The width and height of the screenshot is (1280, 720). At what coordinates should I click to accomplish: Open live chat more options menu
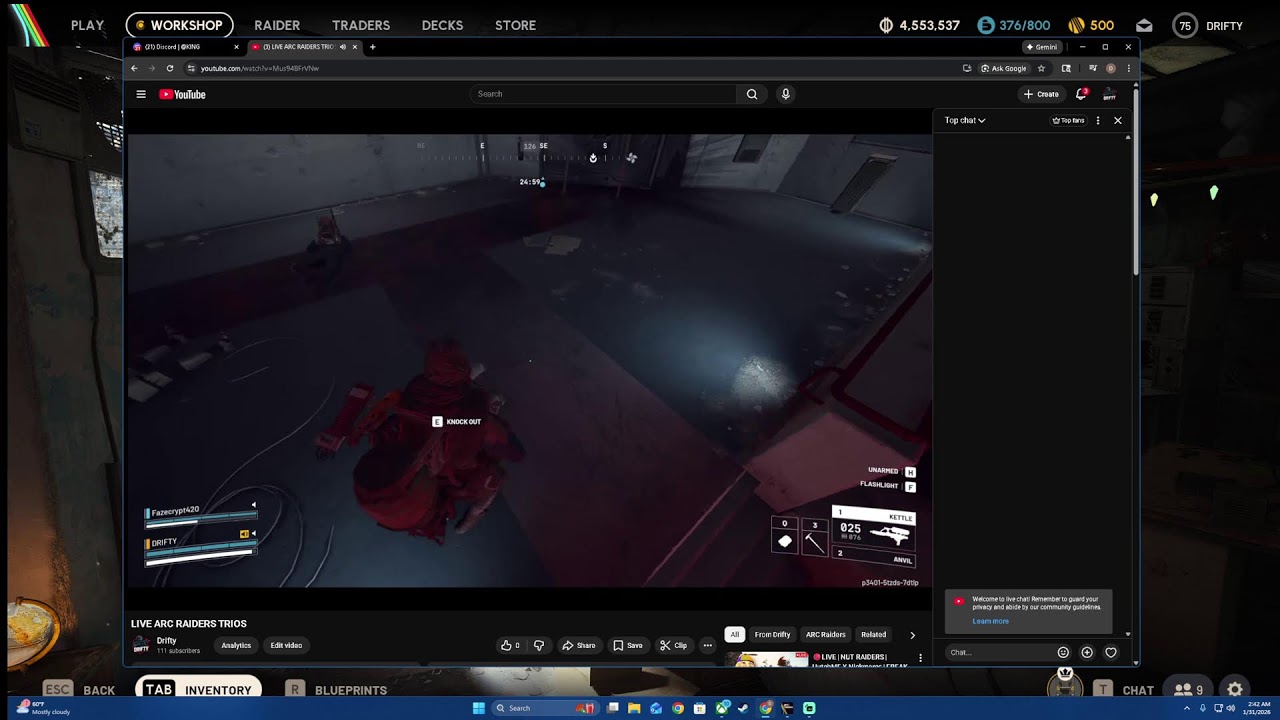[x=1098, y=120]
